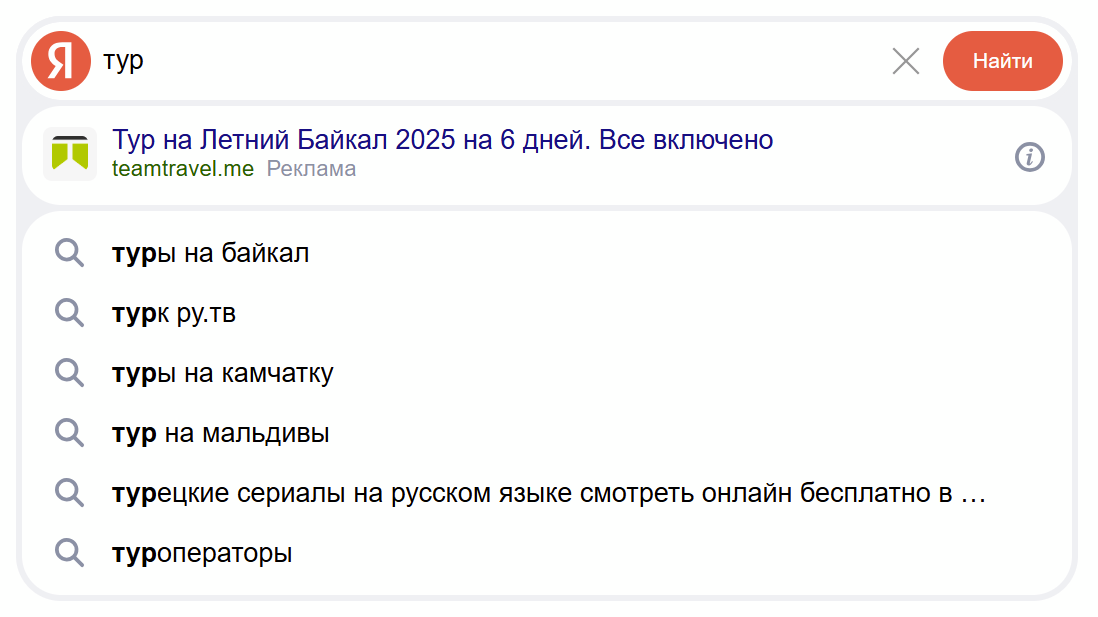Click magnifier icon beside 'туры на байкал'
The image size is (1098, 617).
coord(69,253)
